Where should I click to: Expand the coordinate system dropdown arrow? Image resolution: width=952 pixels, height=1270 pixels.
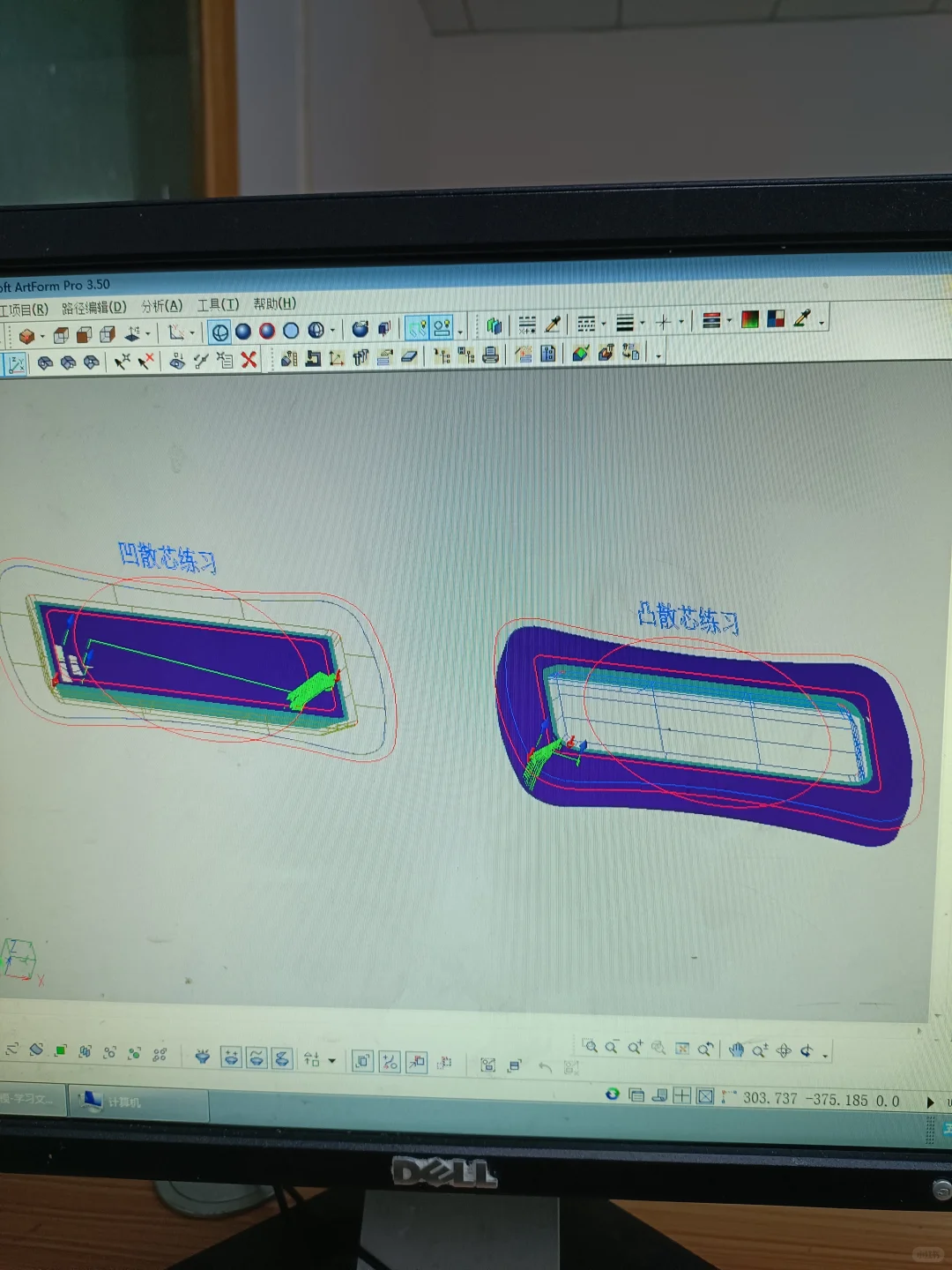[x=191, y=333]
